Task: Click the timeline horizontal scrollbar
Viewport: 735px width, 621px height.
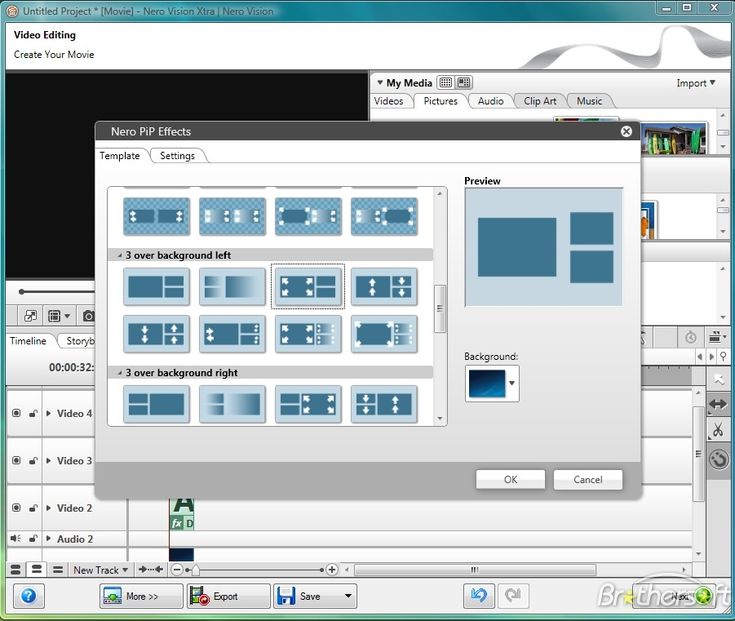Action: pyautogui.click(x=475, y=570)
